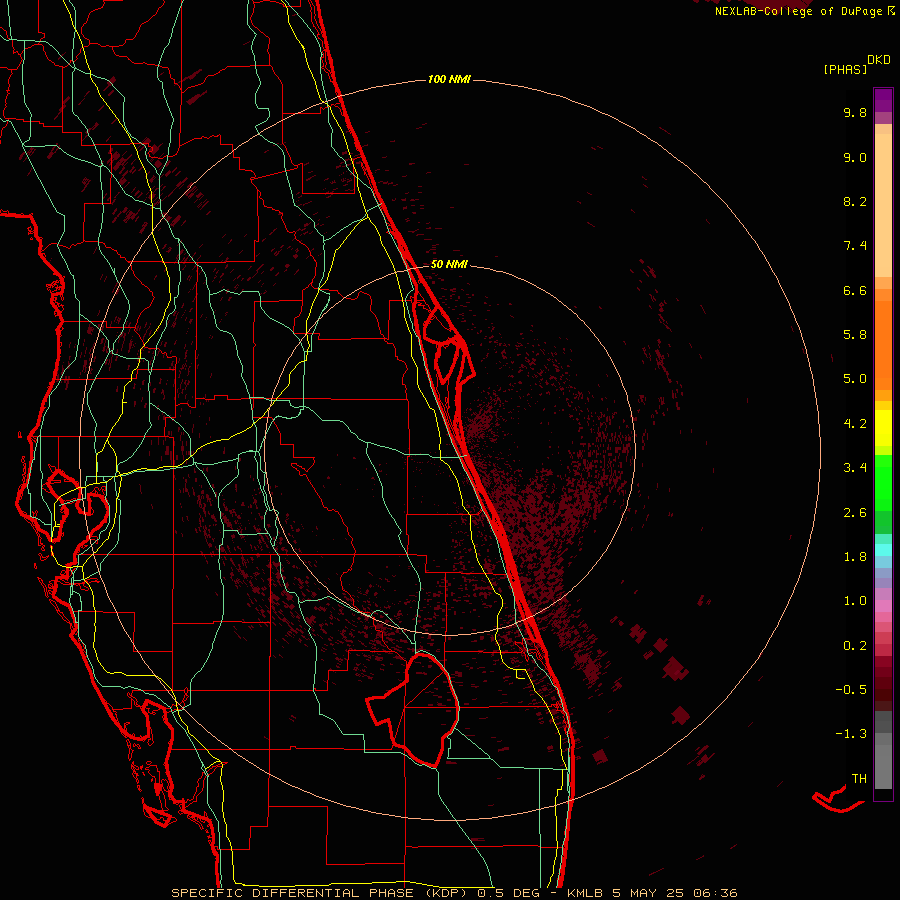Click the 6.6 value on the scale
The image size is (900, 900).
855,290
